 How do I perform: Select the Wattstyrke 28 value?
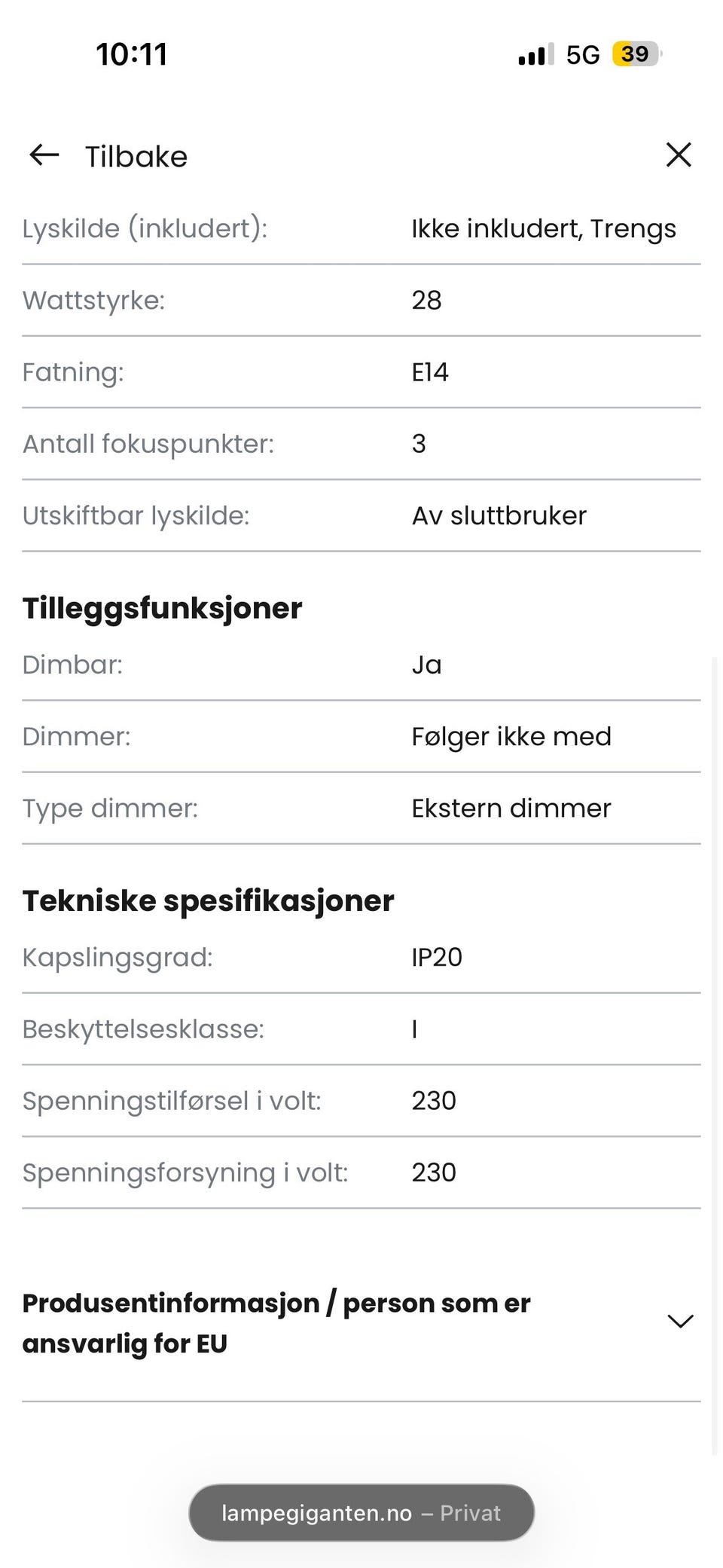click(x=426, y=300)
